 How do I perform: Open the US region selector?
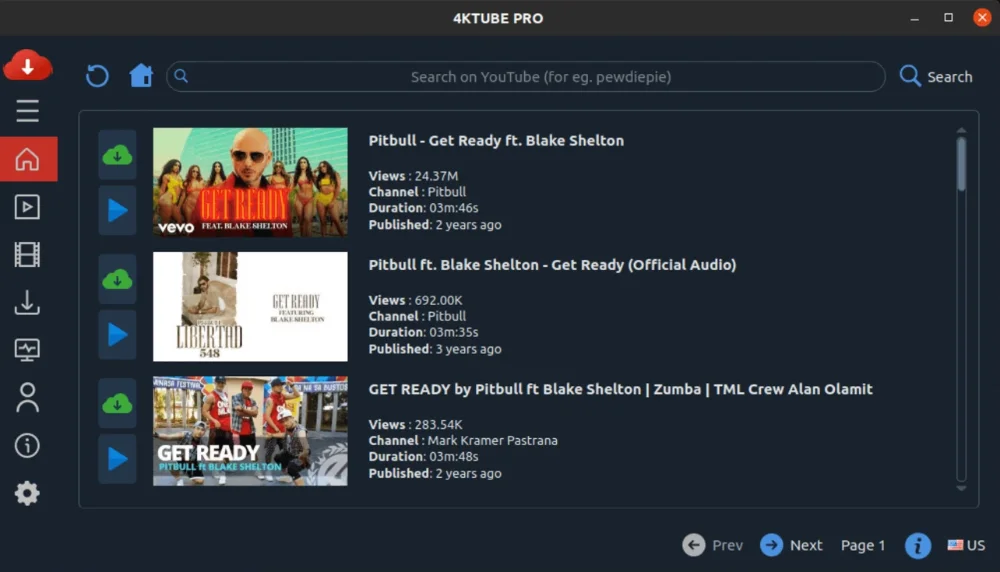(966, 545)
